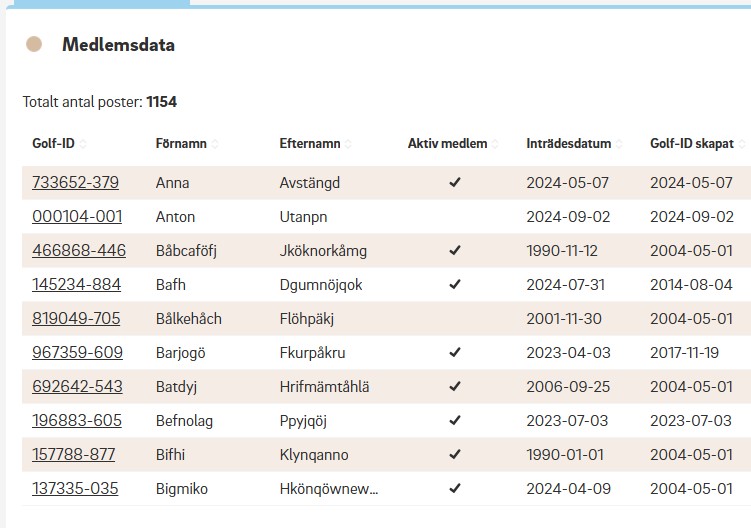
Task: Click active member checkmark for Bigmiko
Action: [x=455, y=489]
